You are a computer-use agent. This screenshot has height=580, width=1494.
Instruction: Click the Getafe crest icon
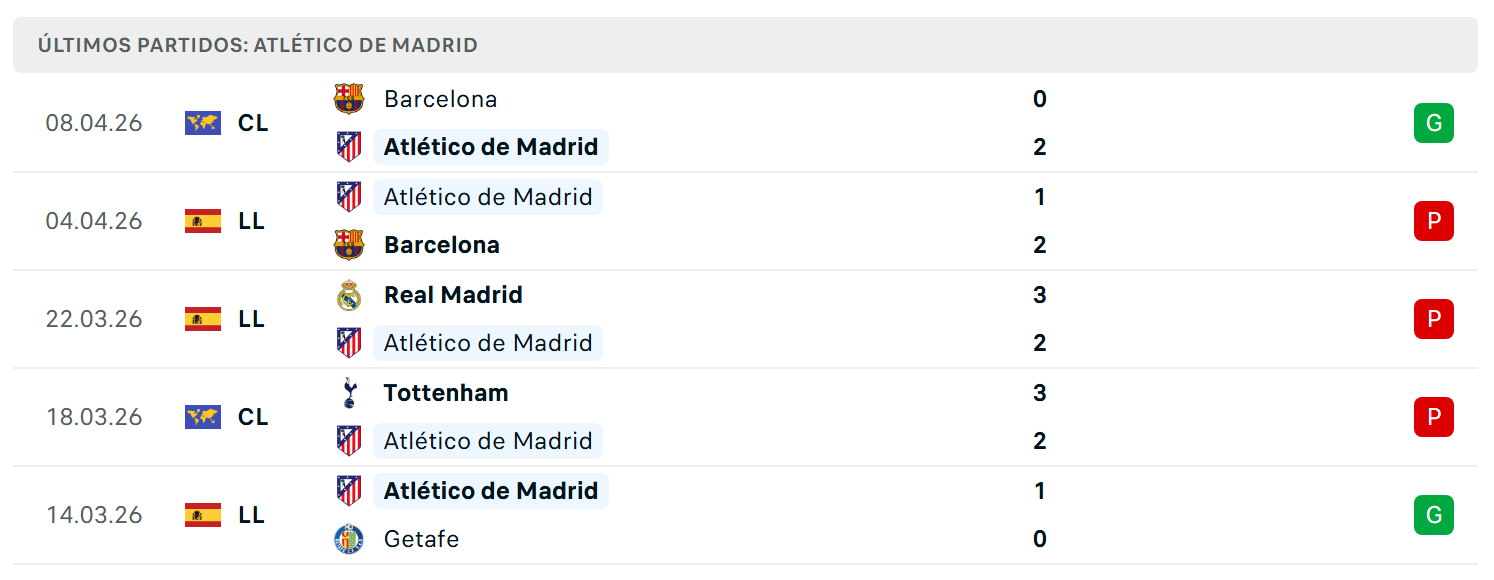(x=349, y=539)
